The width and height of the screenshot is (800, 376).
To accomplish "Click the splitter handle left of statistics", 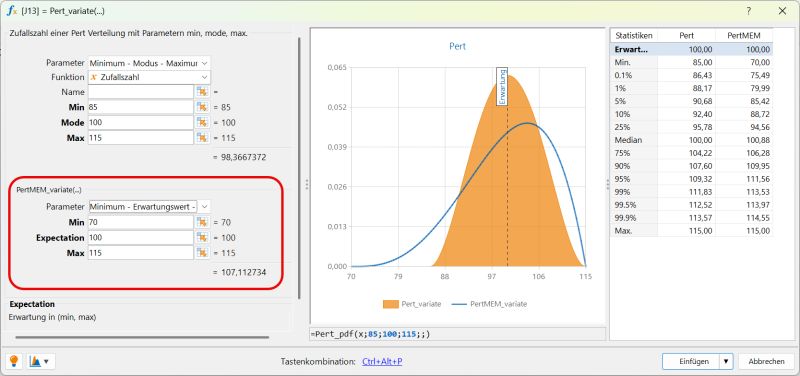I will pos(607,184).
